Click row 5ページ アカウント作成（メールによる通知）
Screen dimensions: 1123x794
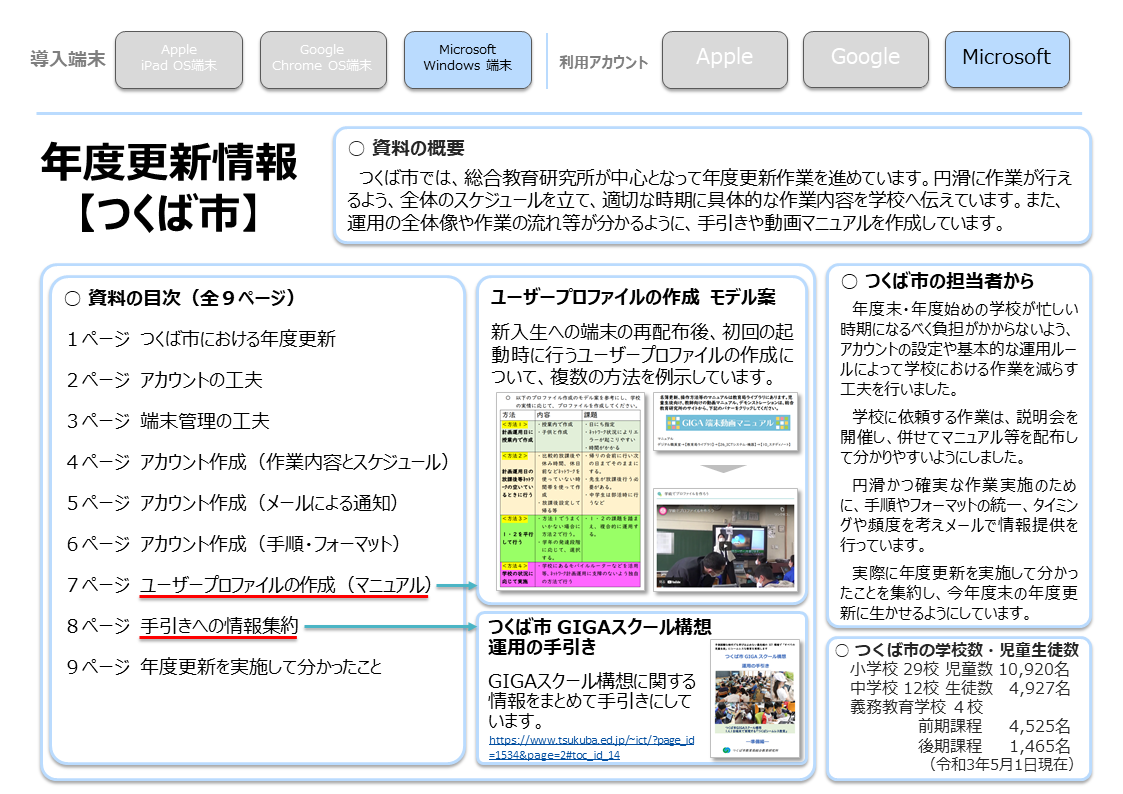[x=233, y=503]
